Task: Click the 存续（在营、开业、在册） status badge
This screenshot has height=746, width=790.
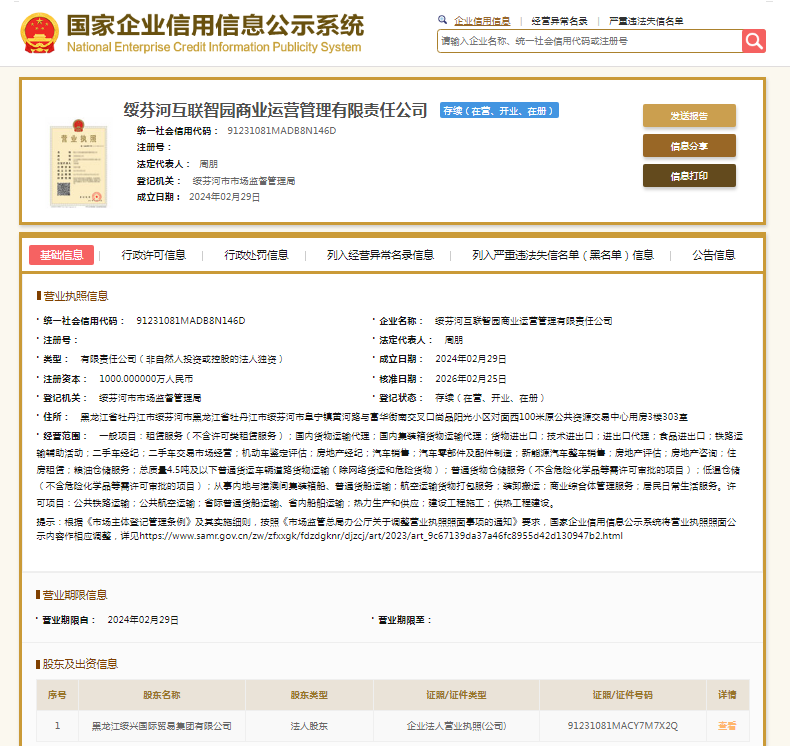Action: 499,111
